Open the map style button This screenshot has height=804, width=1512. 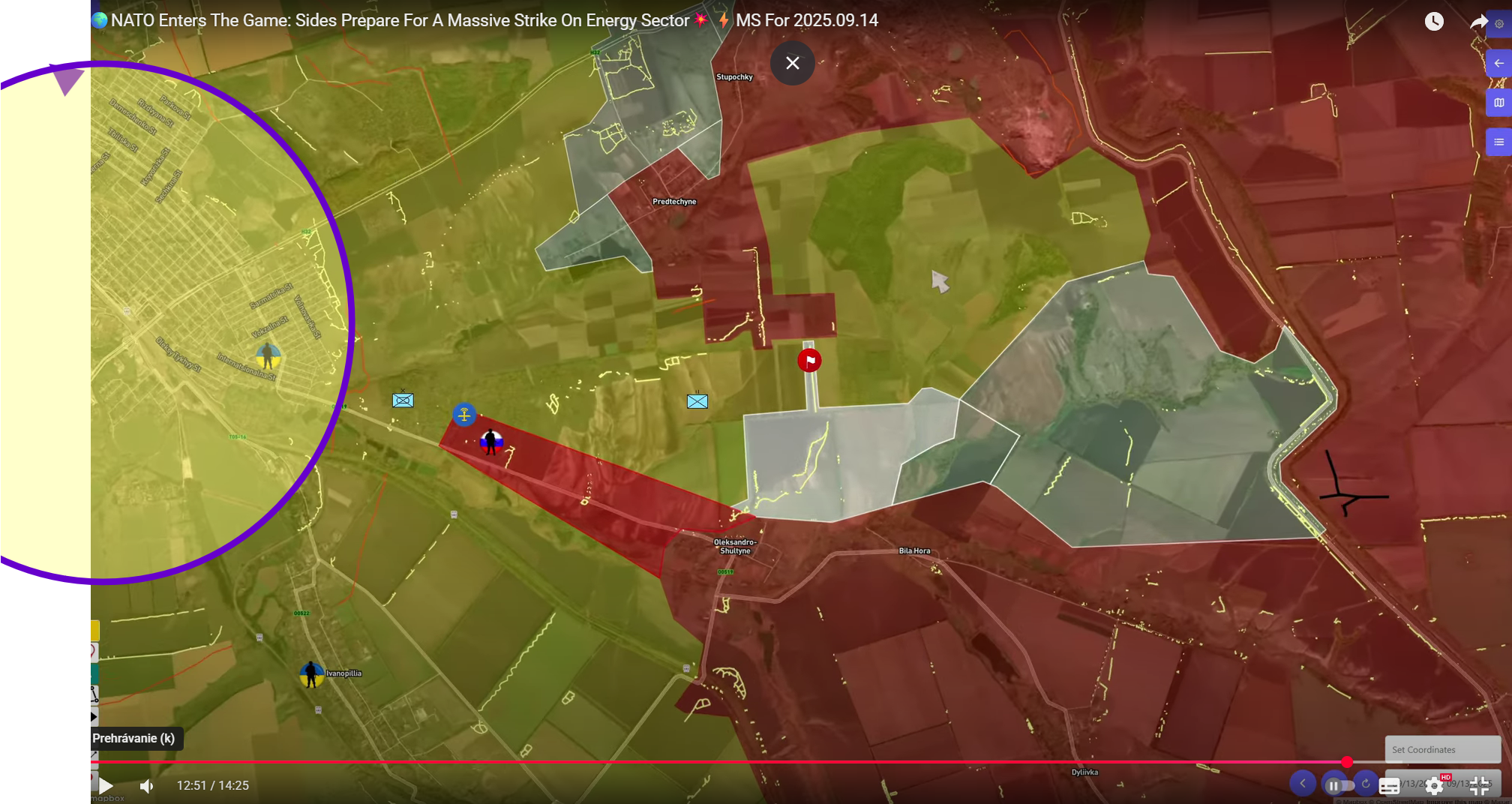(1498, 103)
